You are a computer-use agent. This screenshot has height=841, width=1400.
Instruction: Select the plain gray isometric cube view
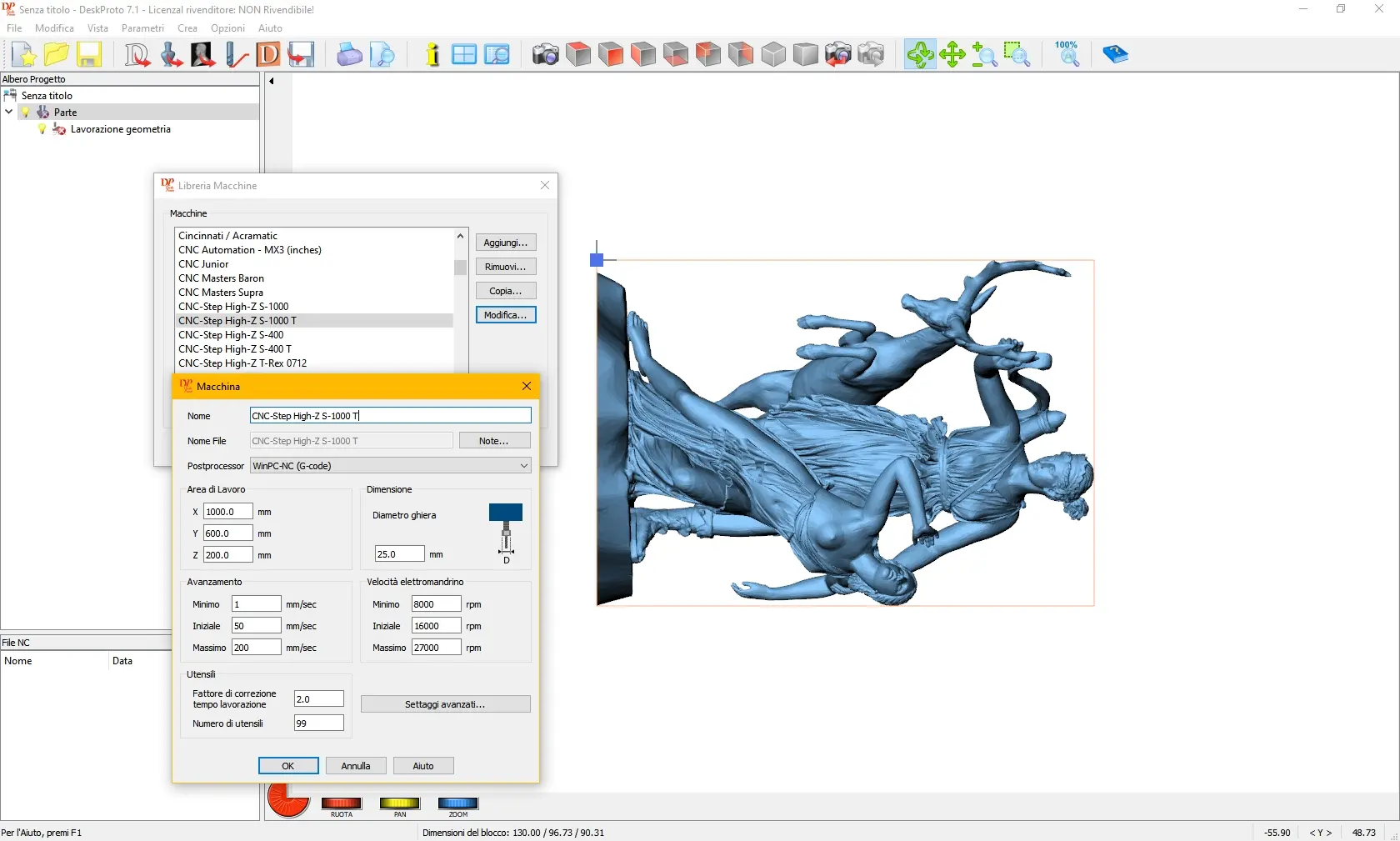point(773,54)
